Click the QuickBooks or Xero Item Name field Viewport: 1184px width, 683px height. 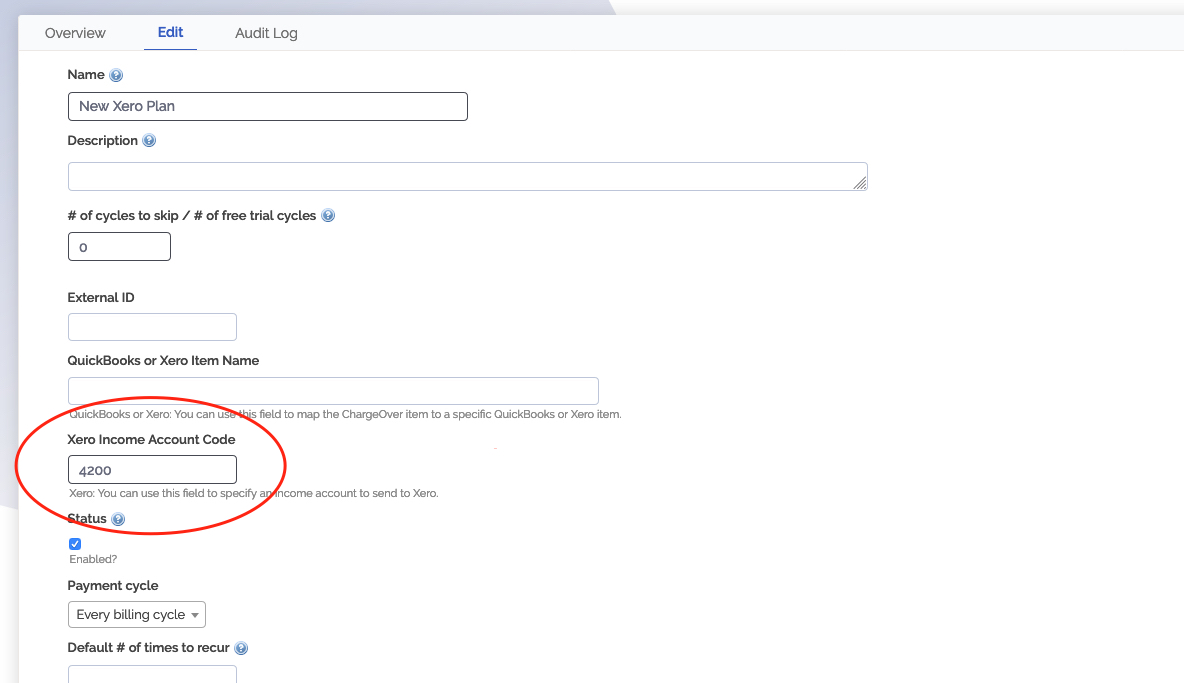333,391
